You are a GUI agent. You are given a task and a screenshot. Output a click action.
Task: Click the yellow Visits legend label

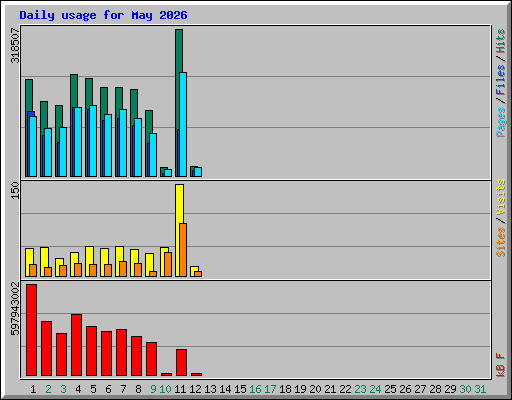[x=501, y=198]
